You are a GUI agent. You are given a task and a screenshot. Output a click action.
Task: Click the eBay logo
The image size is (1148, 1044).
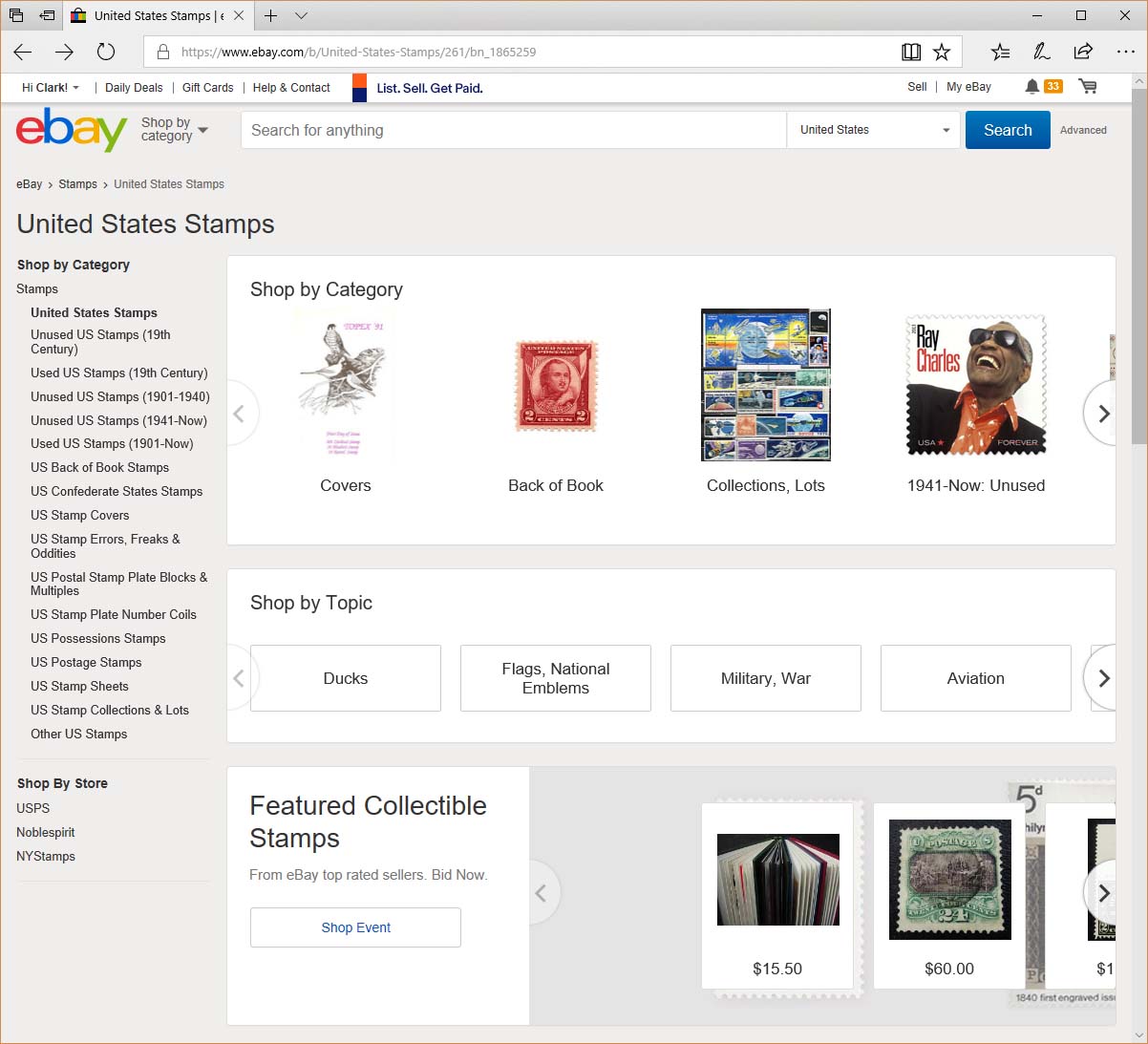click(72, 129)
